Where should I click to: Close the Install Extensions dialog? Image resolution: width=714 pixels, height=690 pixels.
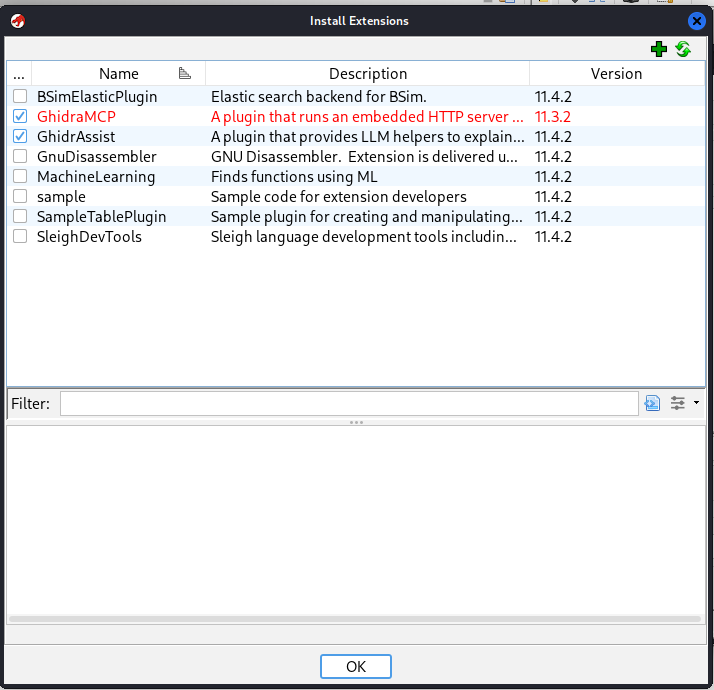point(697,20)
